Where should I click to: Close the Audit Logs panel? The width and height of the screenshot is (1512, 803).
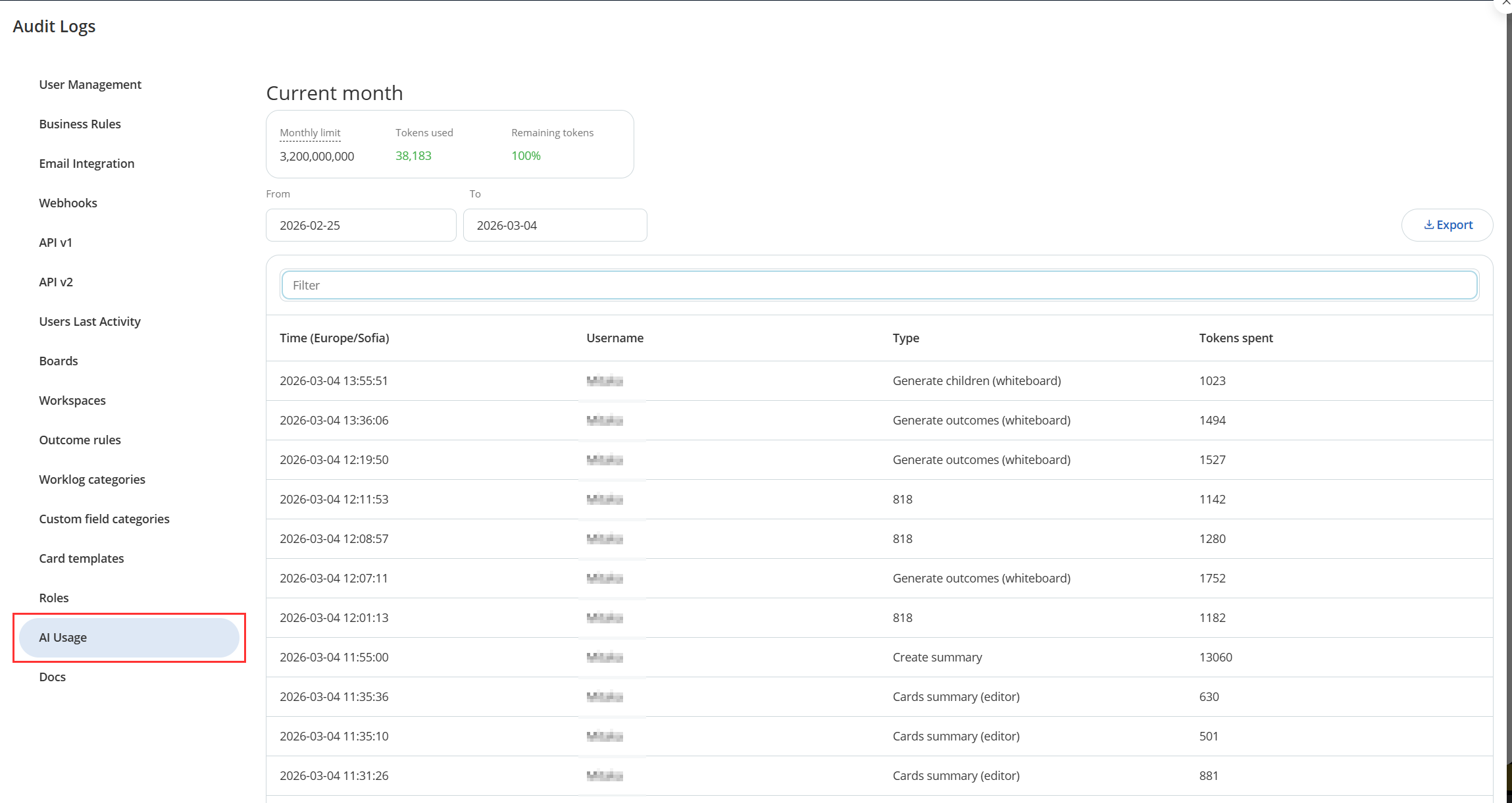pos(1505,3)
